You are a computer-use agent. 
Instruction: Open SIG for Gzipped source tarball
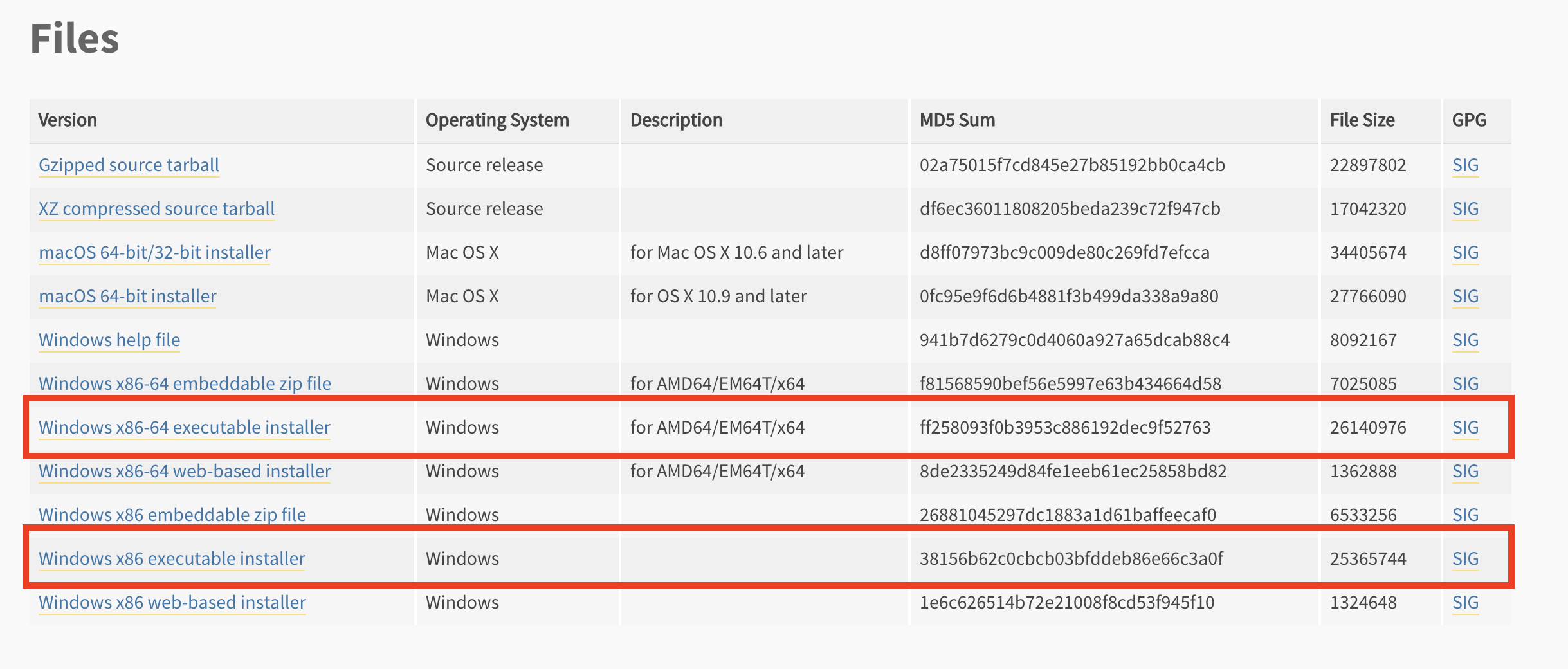point(1465,165)
